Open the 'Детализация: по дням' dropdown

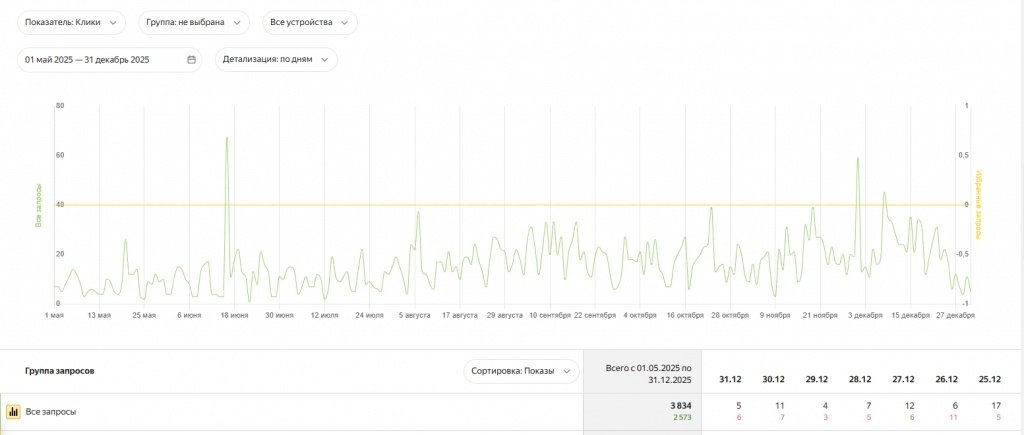coord(276,59)
